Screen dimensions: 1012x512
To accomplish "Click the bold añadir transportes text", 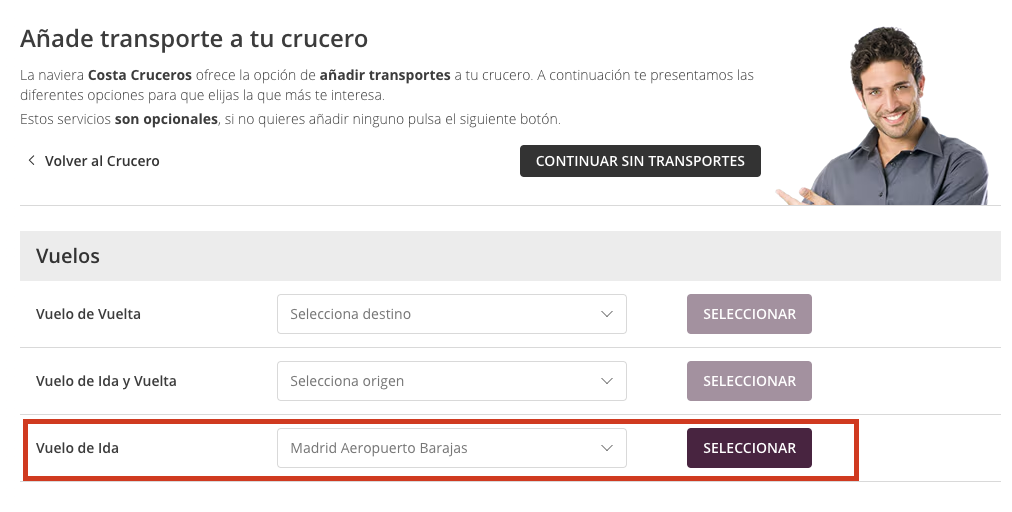I will tap(385, 75).
